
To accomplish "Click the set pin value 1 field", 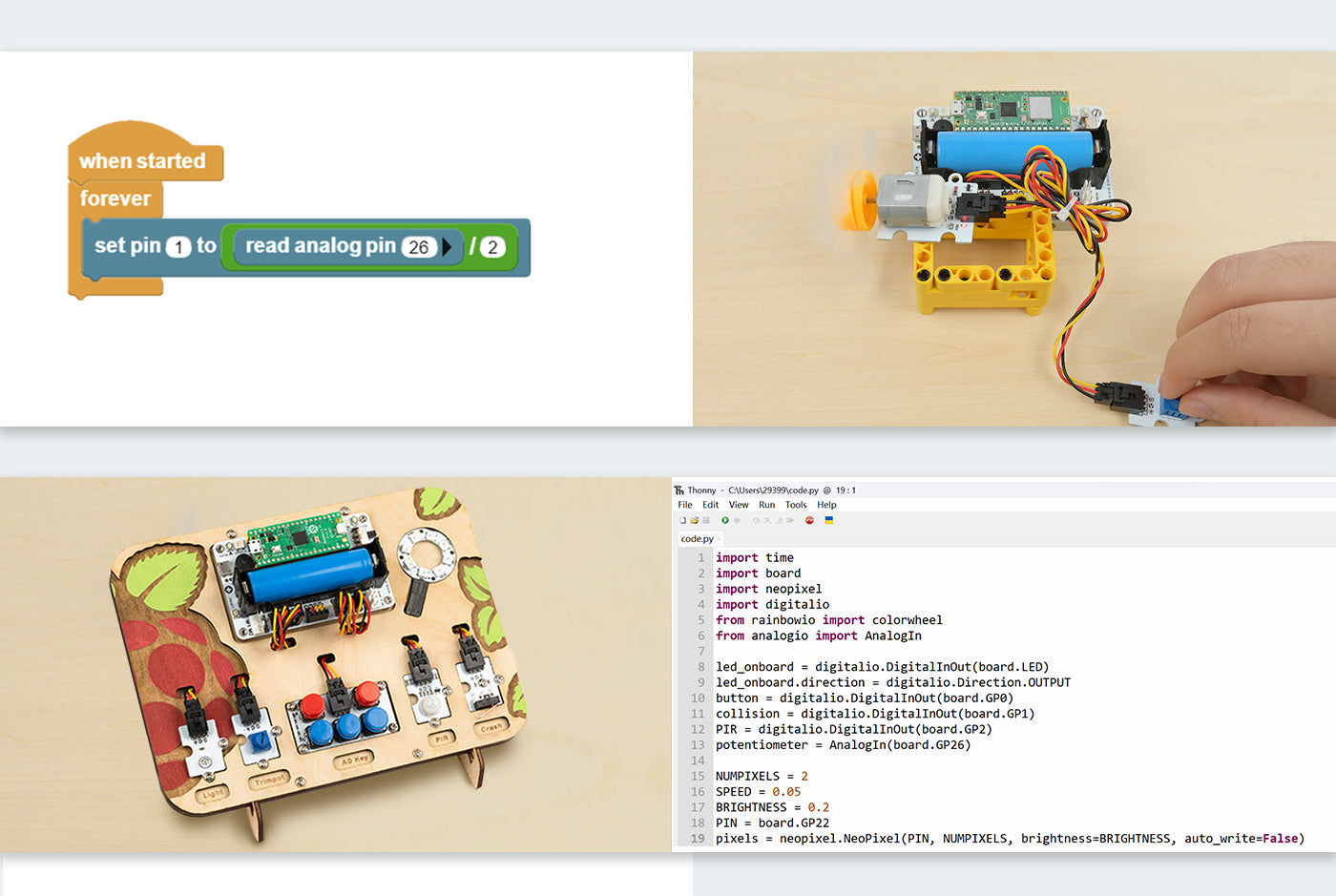I will [178, 247].
